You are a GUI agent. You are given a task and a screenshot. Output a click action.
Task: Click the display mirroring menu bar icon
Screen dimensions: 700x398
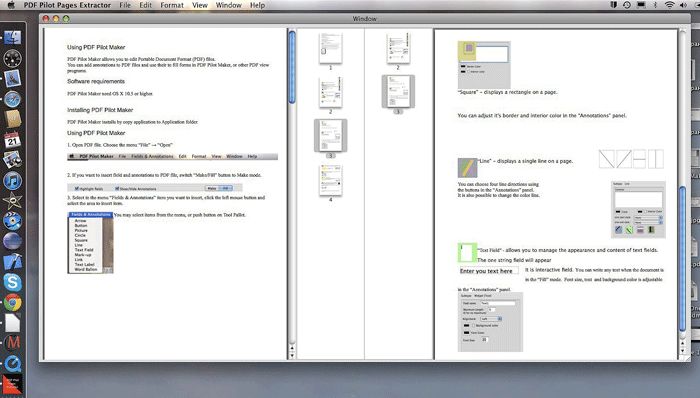[641, 5]
